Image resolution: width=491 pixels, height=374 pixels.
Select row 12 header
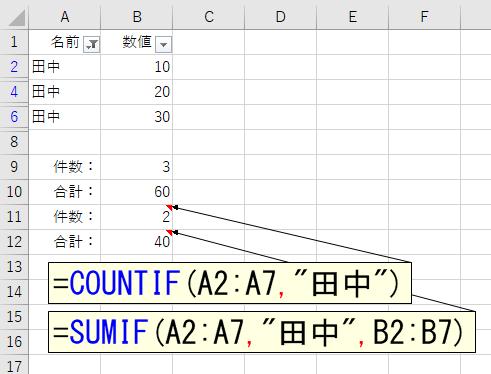[x=14, y=242]
